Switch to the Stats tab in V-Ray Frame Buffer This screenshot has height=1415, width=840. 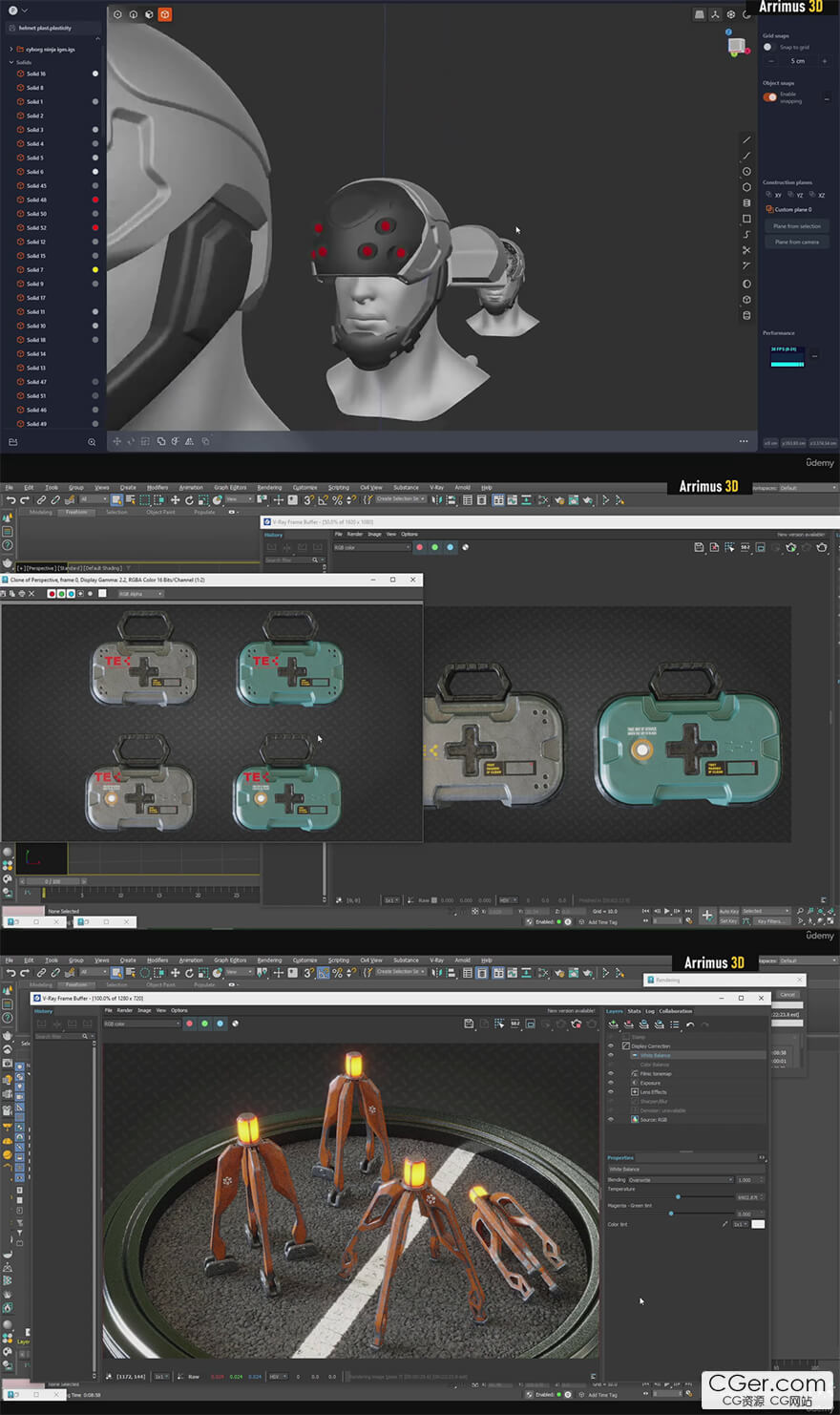pyautogui.click(x=634, y=1011)
